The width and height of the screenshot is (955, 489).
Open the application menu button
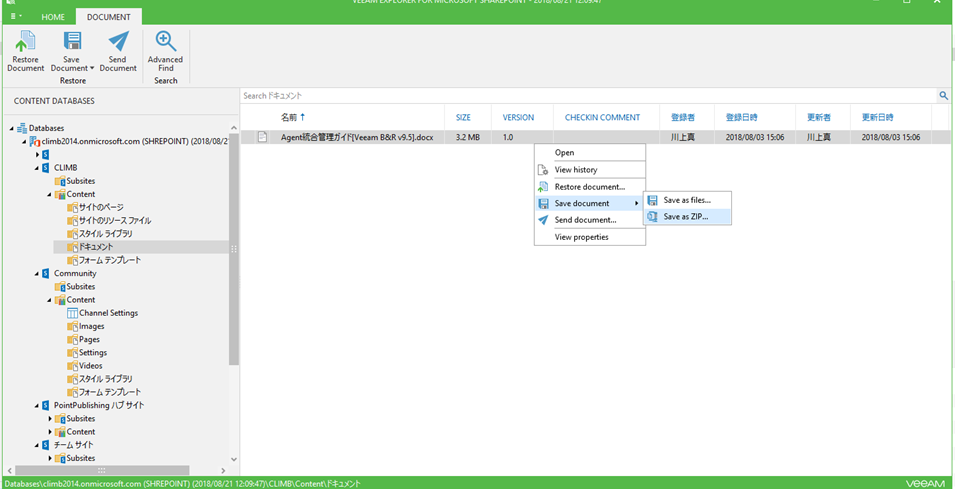[x=16, y=16]
